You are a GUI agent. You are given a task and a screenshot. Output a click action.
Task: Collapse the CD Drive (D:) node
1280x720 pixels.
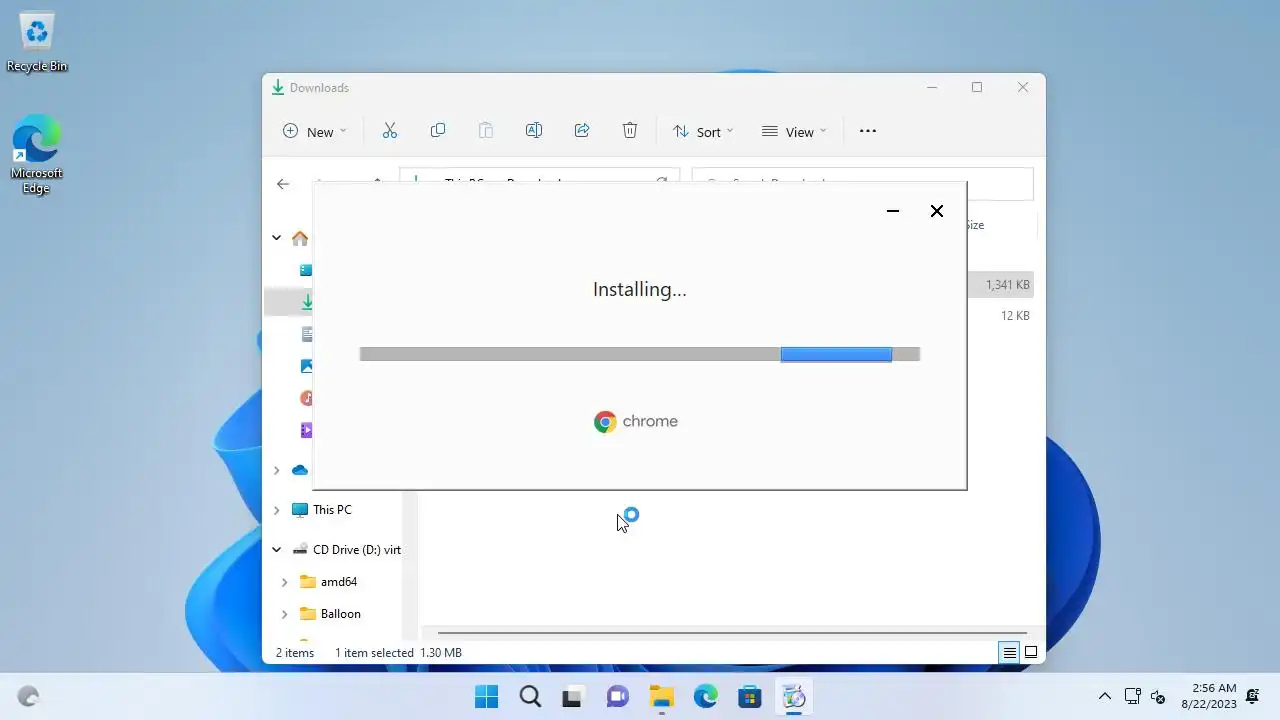click(x=277, y=550)
